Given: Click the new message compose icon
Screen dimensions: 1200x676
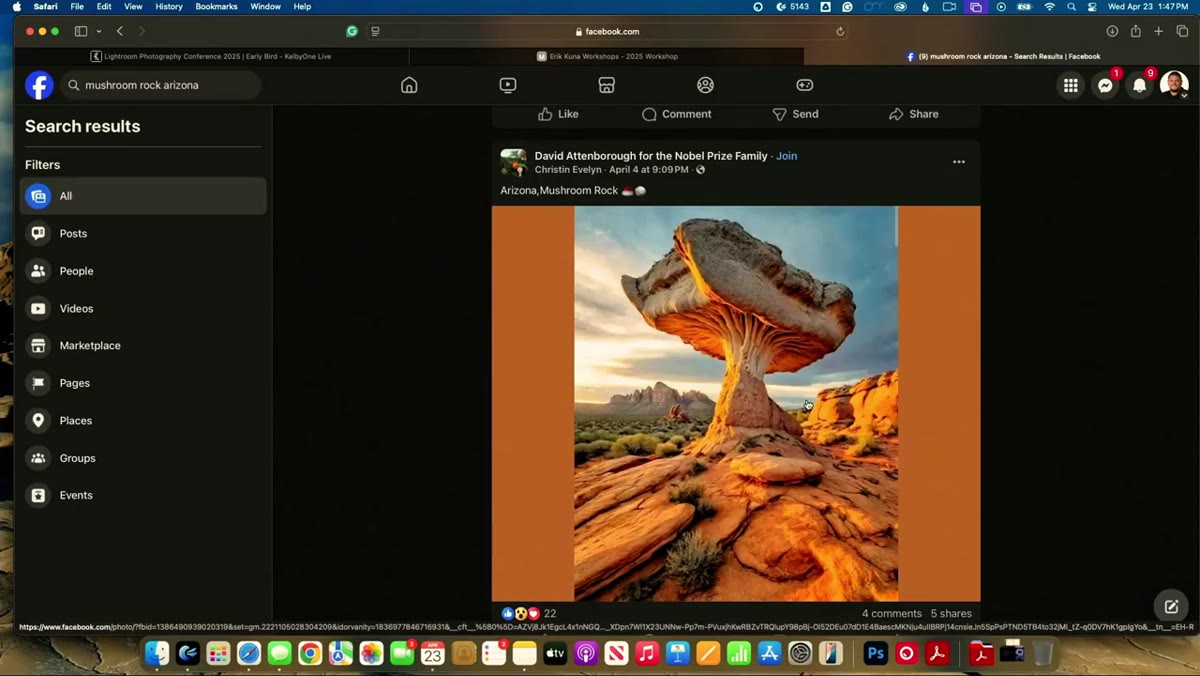Looking at the screenshot, I should click(1171, 606).
